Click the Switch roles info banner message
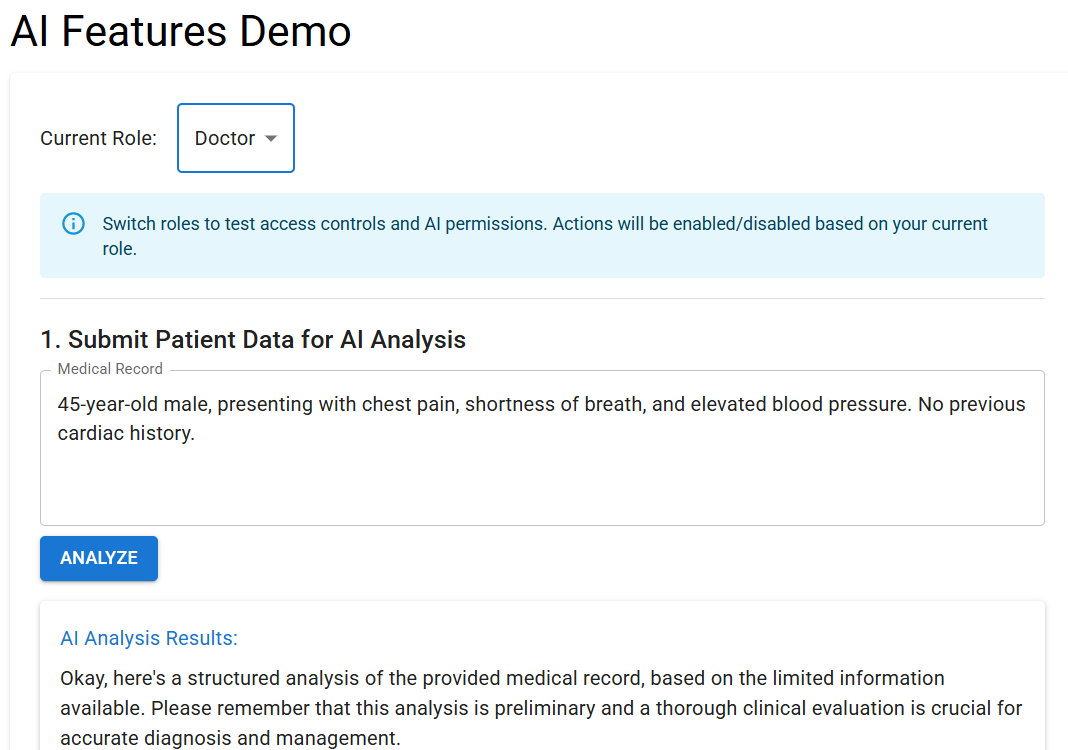This screenshot has width=1068, height=750. point(544,236)
